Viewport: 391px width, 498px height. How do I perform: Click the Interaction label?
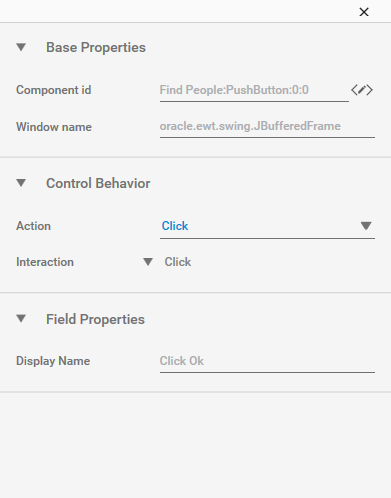click(x=45, y=262)
